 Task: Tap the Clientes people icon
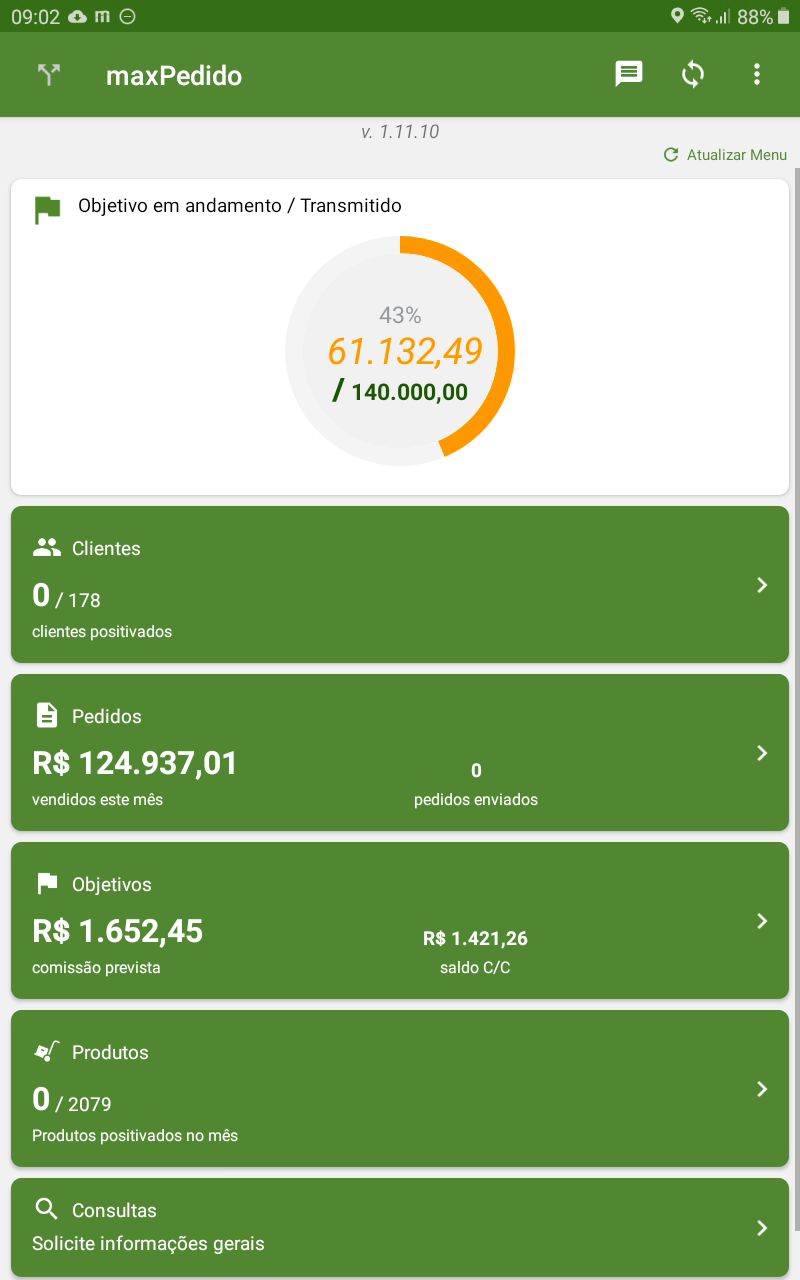47,548
